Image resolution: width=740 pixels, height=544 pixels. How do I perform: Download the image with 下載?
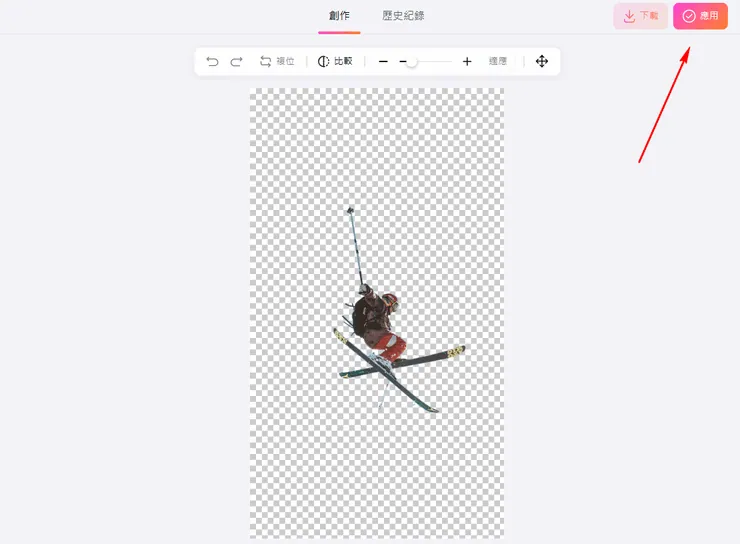point(640,16)
